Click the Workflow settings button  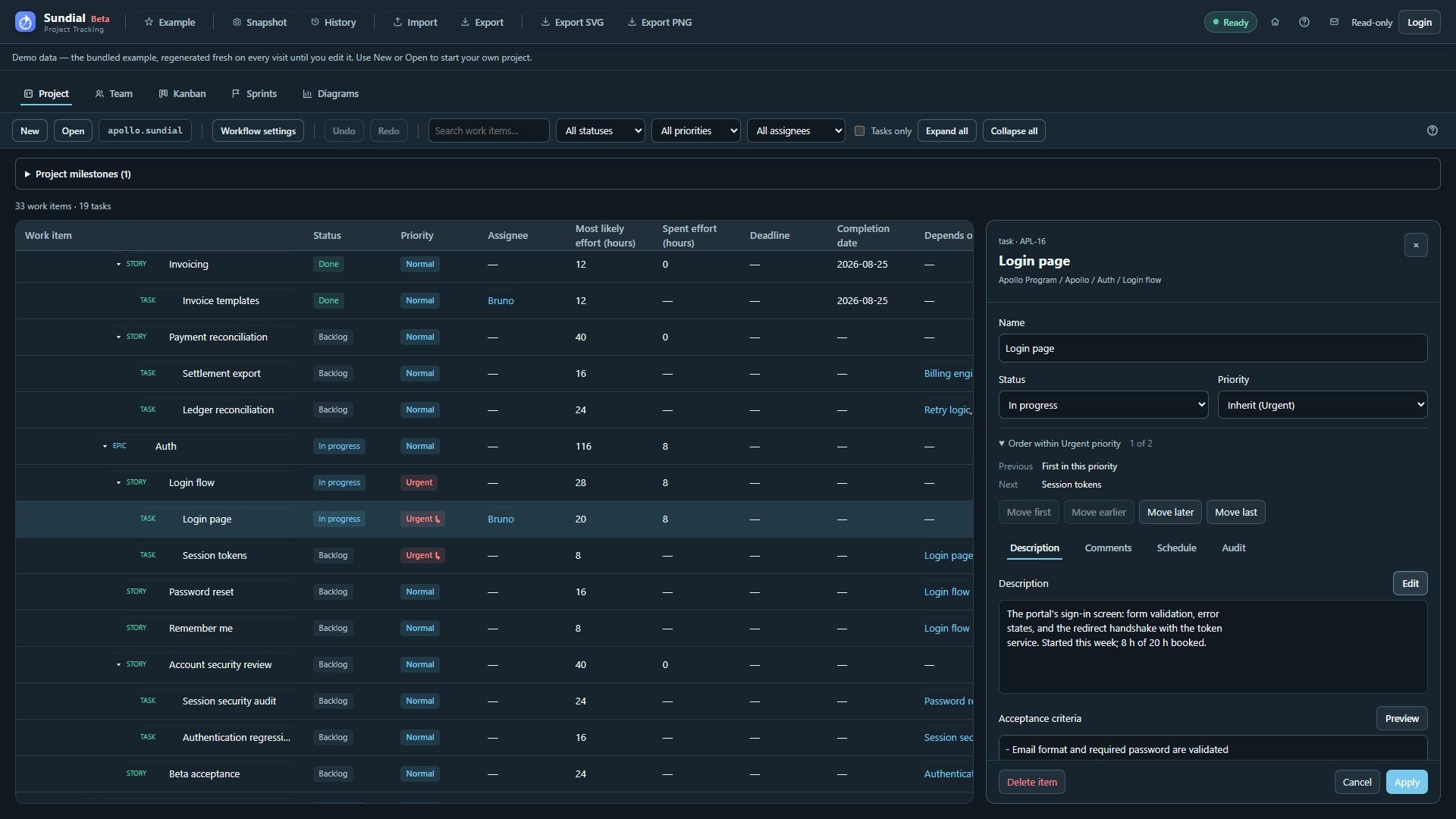pyautogui.click(x=258, y=130)
